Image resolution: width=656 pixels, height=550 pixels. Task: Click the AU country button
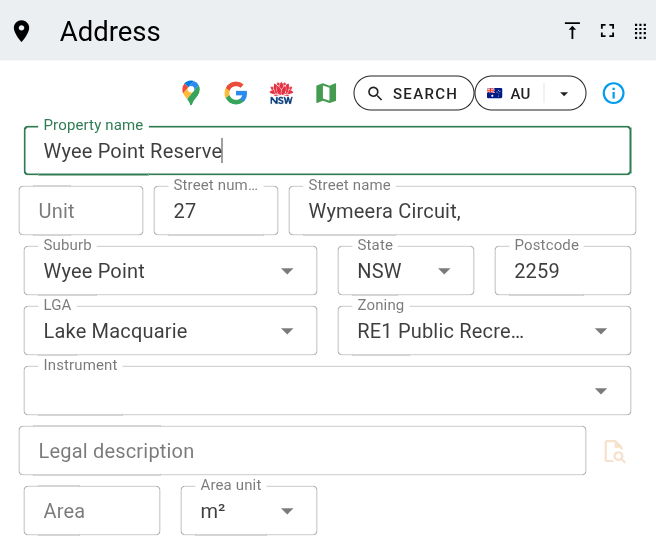click(x=509, y=93)
